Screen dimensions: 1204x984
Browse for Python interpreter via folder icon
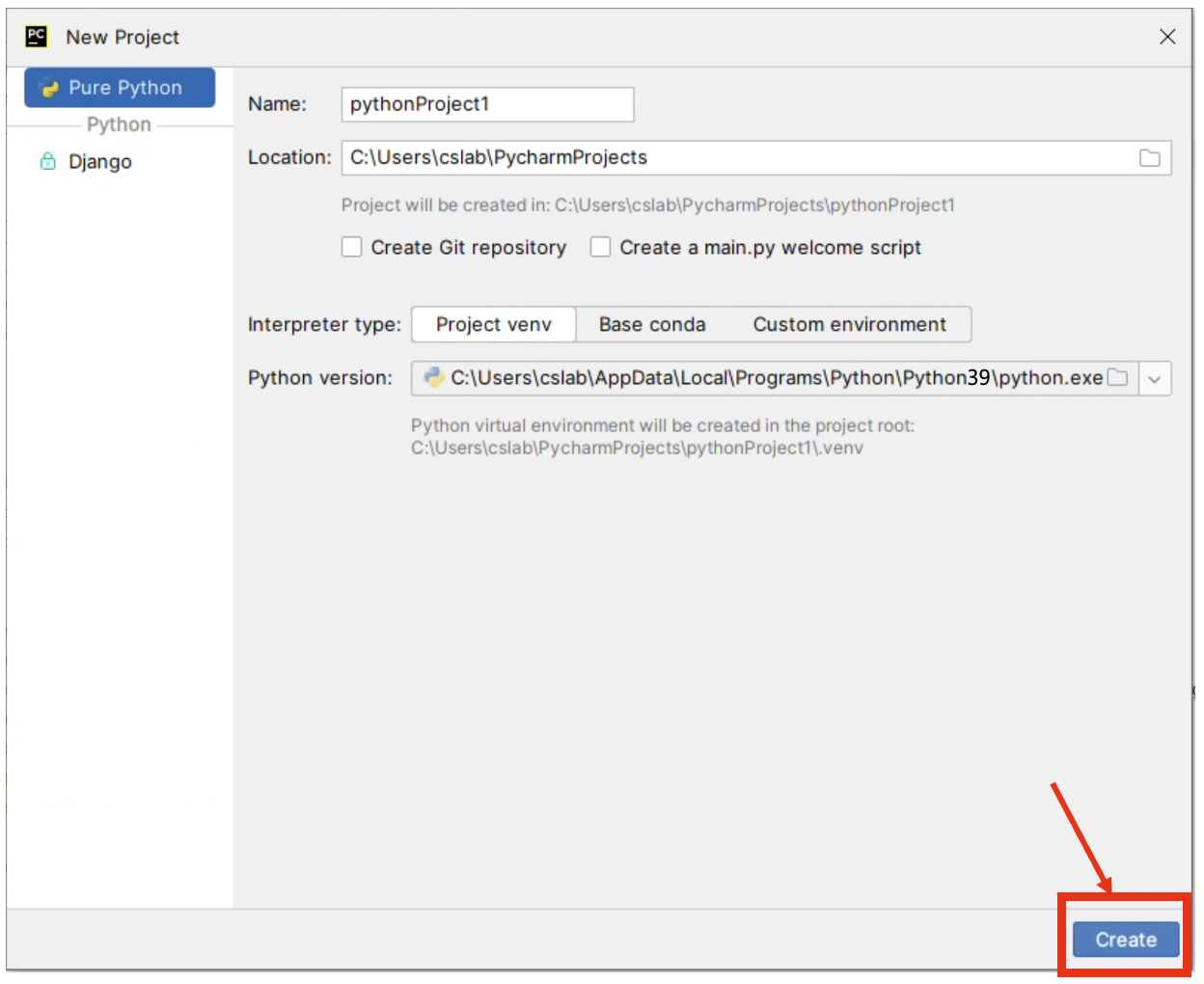coord(1118,377)
